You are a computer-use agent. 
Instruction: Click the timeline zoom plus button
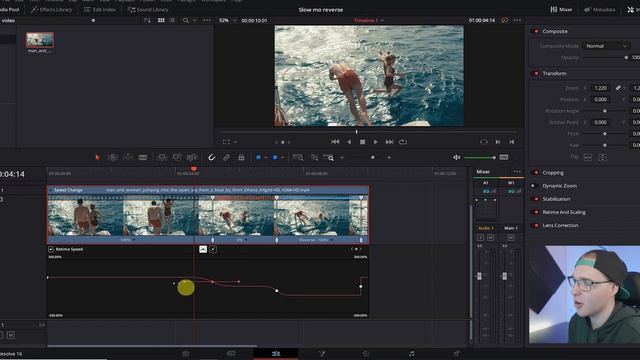click(389, 158)
